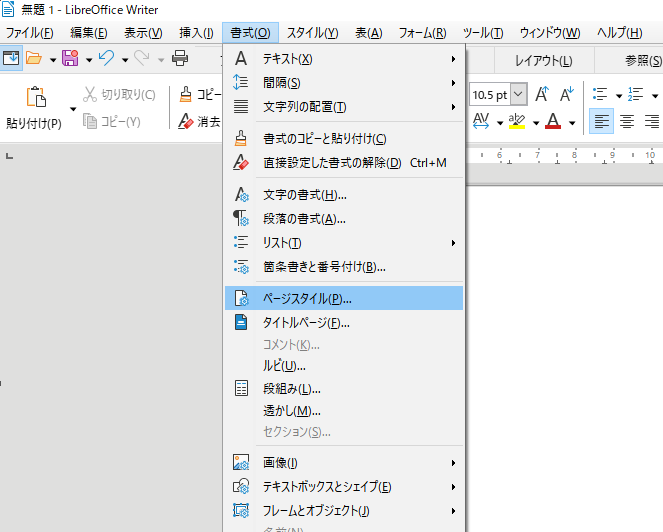The width and height of the screenshot is (663, 532).
Task: Open the 挿入(I) menu
Action: pyautogui.click(x=196, y=33)
